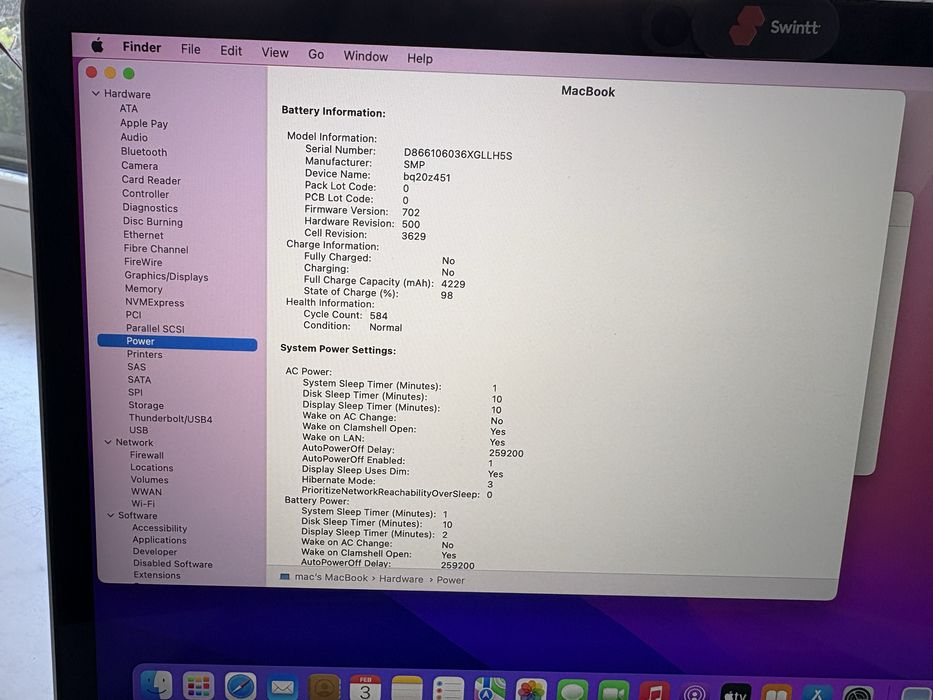Image resolution: width=933 pixels, height=700 pixels.
Task: Select Diagnostics in sidebar
Action: pos(150,208)
